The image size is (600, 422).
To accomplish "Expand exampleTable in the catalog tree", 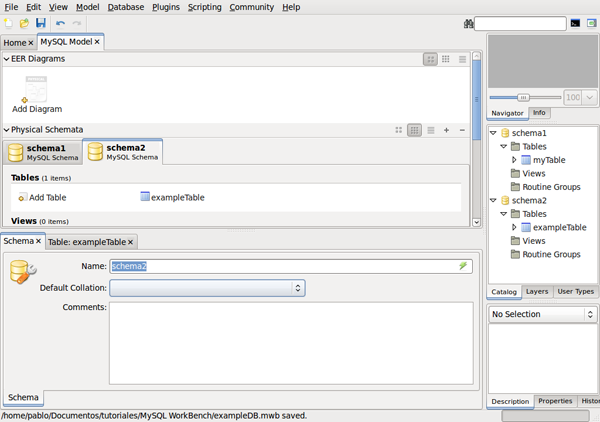I will click(x=514, y=227).
